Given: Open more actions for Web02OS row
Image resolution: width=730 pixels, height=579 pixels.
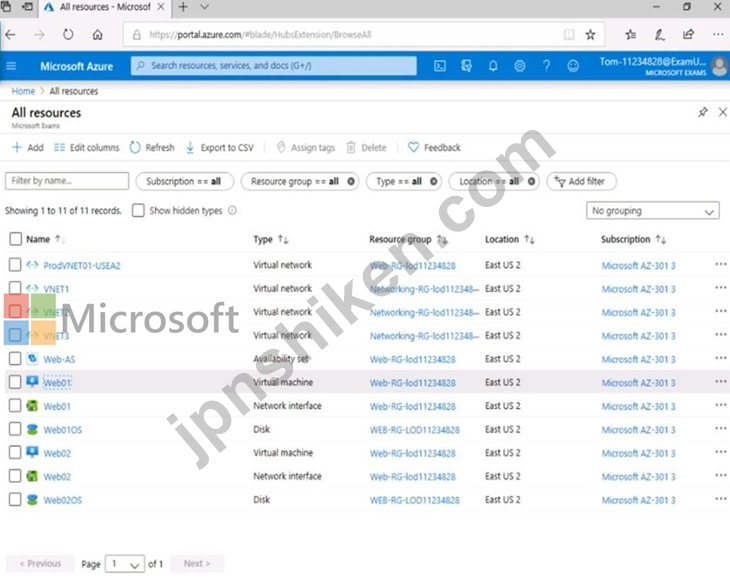Looking at the screenshot, I should tap(721, 499).
